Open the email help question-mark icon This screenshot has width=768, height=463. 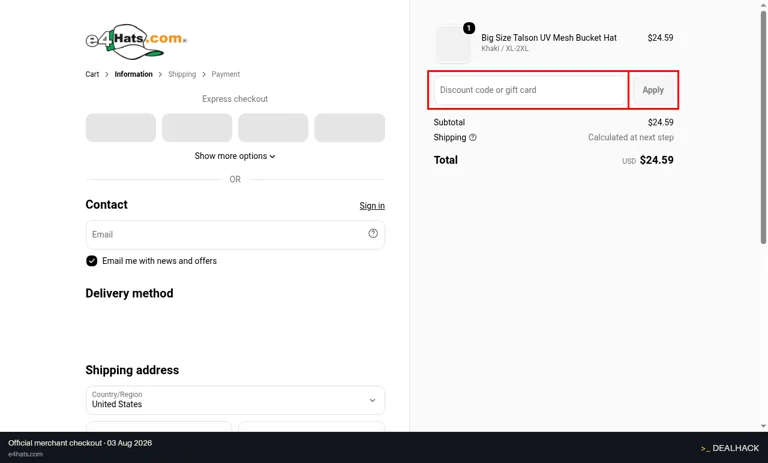pyautogui.click(x=373, y=234)
